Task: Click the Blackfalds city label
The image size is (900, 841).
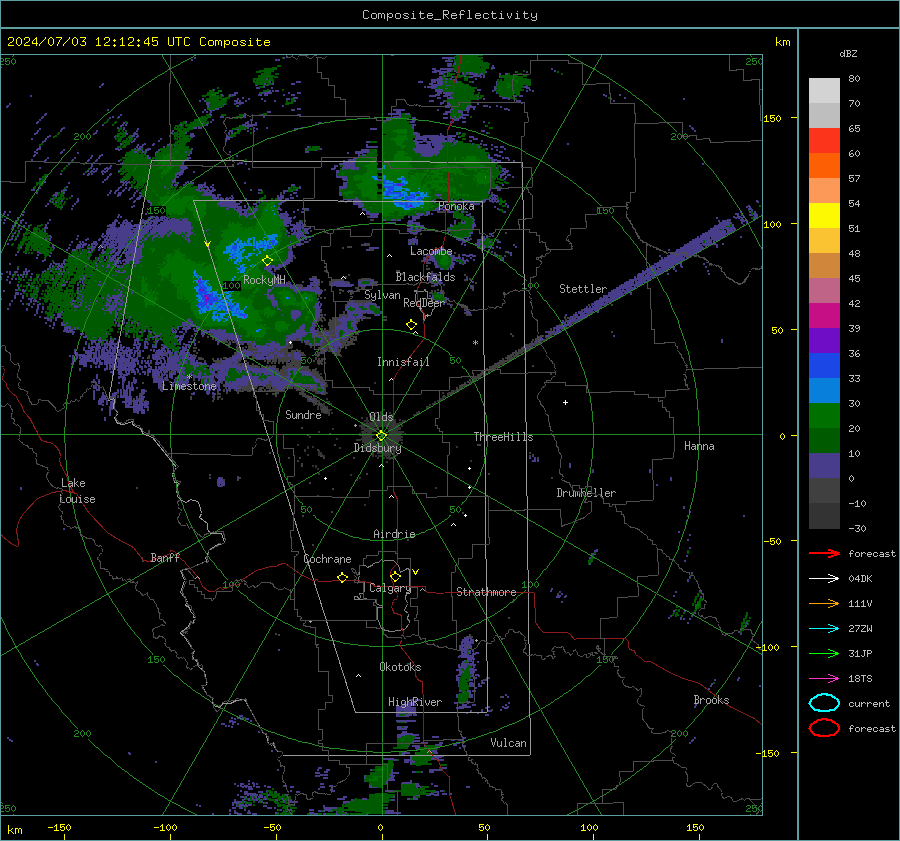Action: point(425,277)
